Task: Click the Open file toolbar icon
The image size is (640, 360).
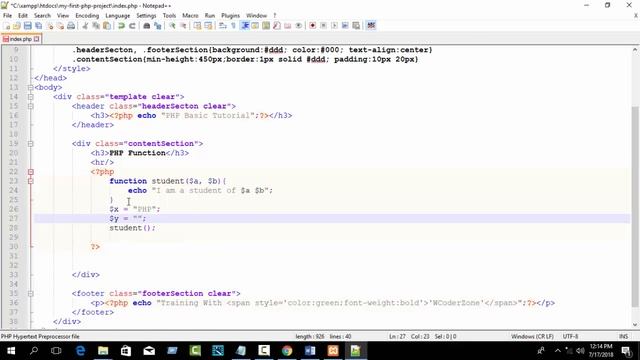Action: point(17,26)
